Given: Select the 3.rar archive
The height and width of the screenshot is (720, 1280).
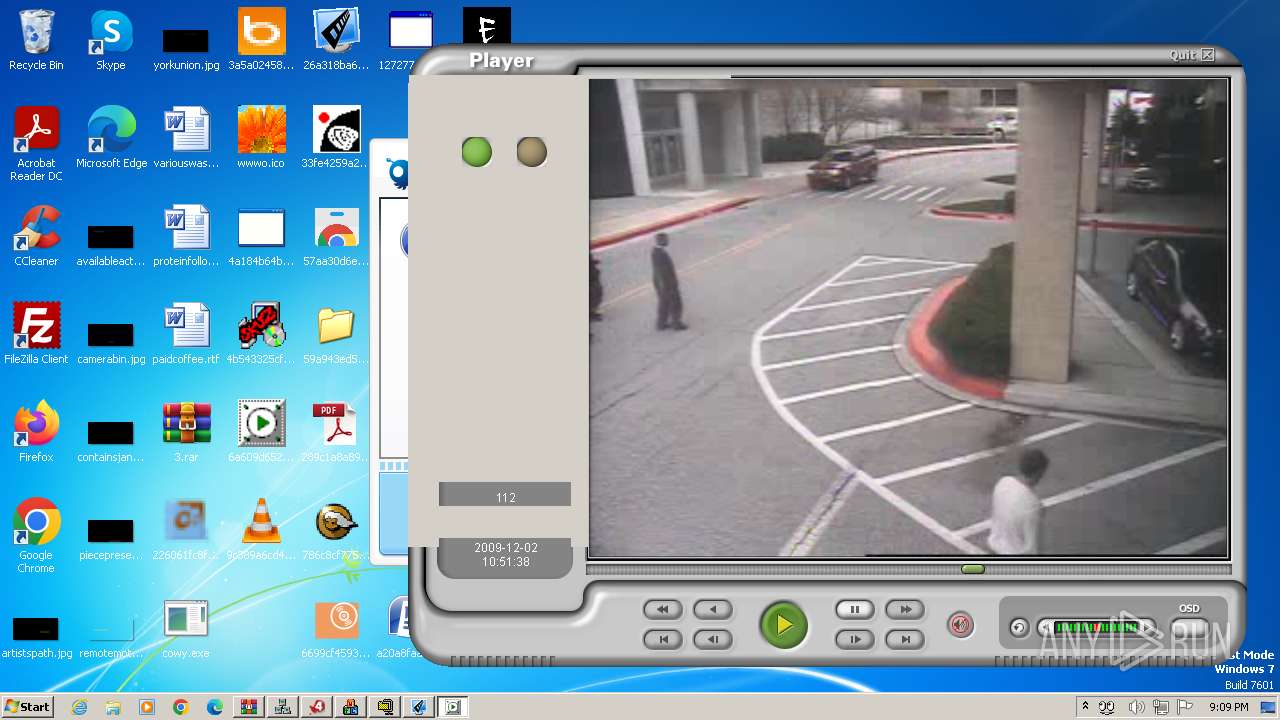Looking at the screenshot, I should (x=186, y=432).
